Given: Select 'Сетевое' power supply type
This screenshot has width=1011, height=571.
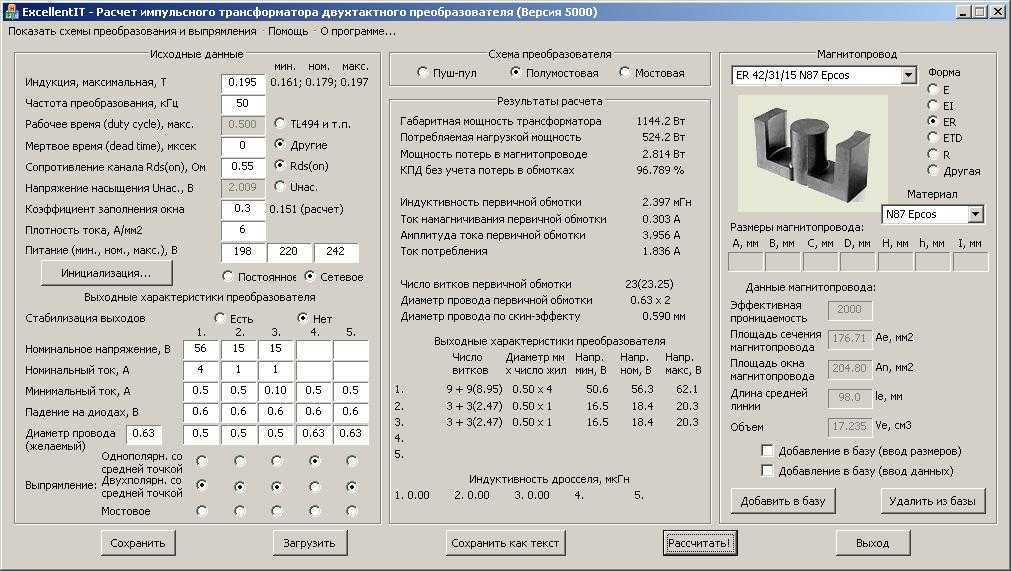Looking at the screenshot, I should pyautogui.click(x=309, y=276).
